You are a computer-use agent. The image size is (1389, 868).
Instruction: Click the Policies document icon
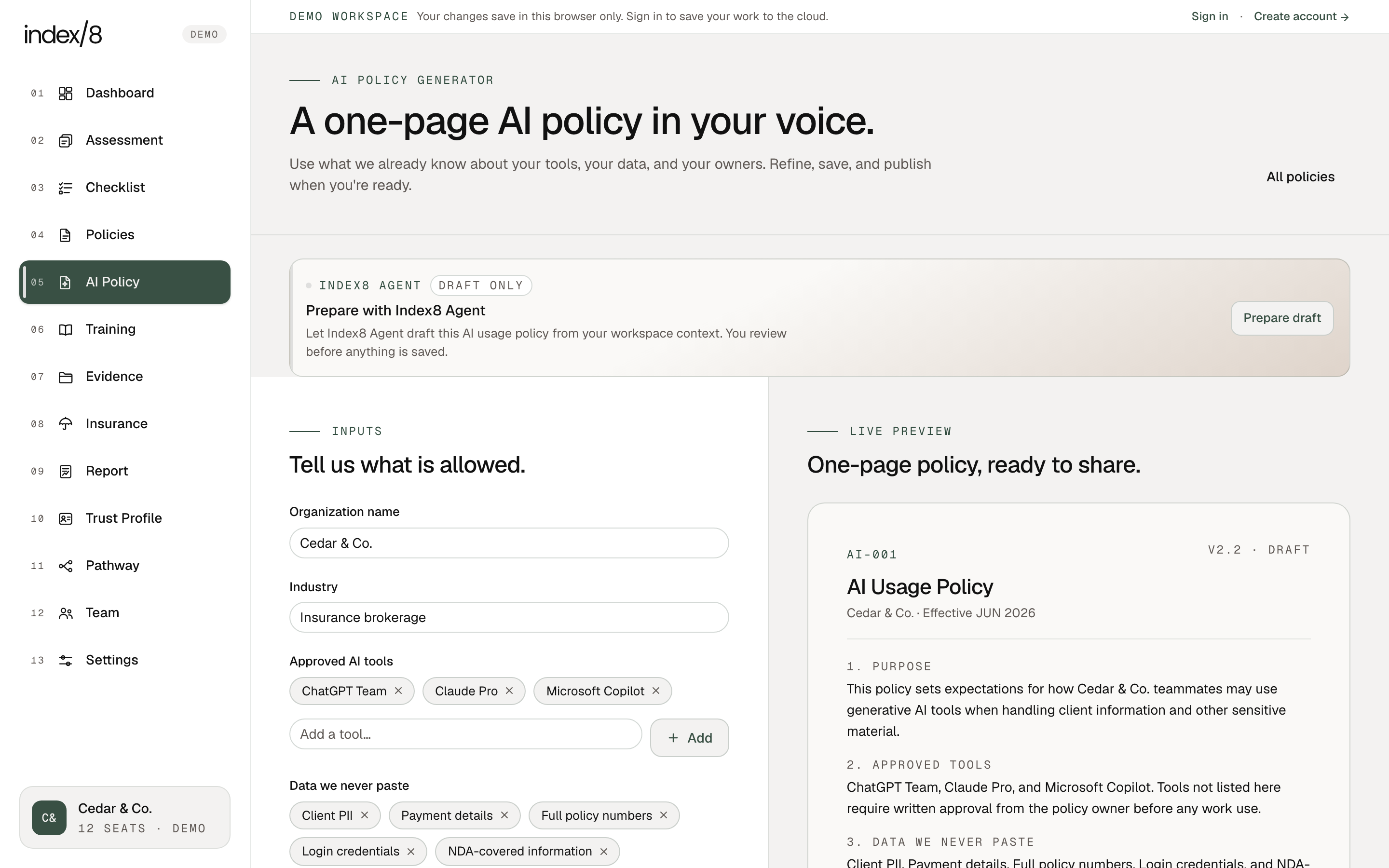66,235
